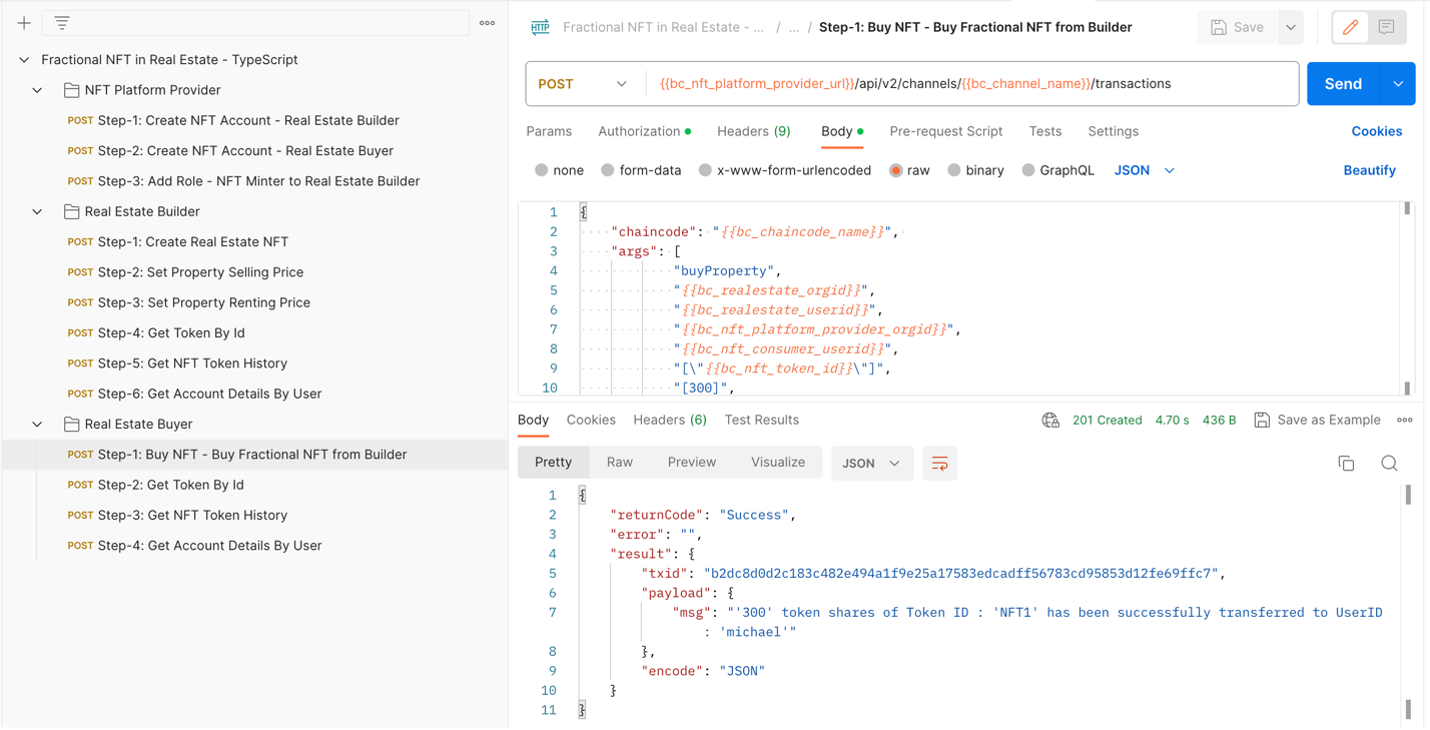The image size is (1430, 730).
Task: Click the plus icon to create new collection
Action: point(24,23)
